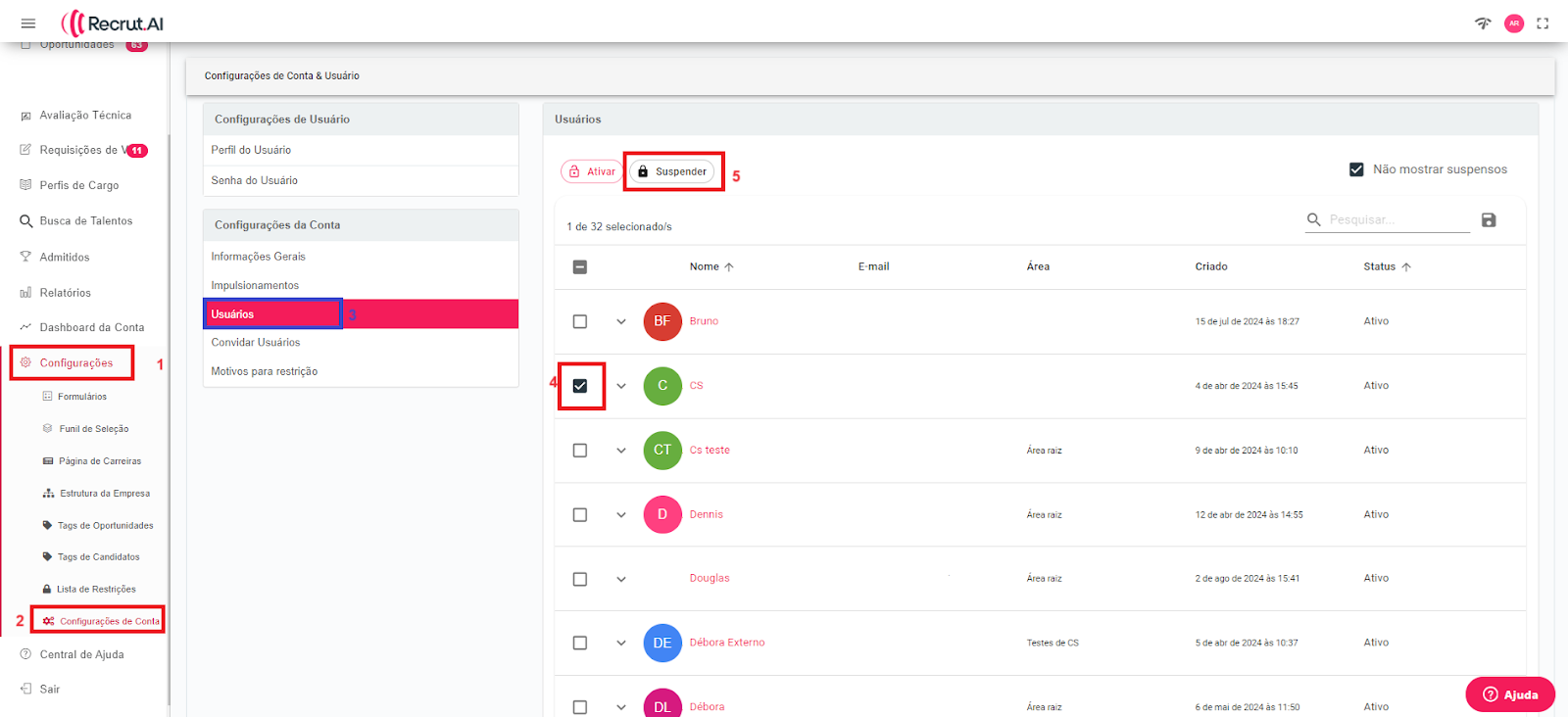Click the Suspender button
Image resolution: width=1568 pixels, height=717 pixels.
[672, 171]
